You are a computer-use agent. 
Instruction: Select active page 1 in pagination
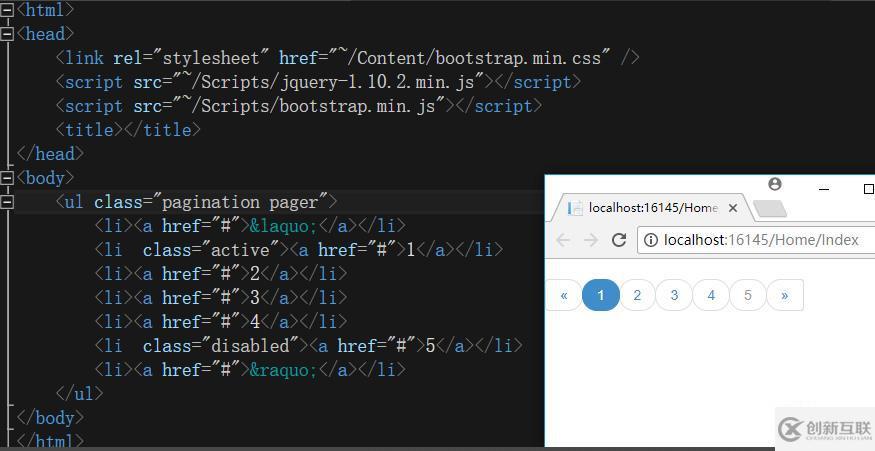(600, 295)
